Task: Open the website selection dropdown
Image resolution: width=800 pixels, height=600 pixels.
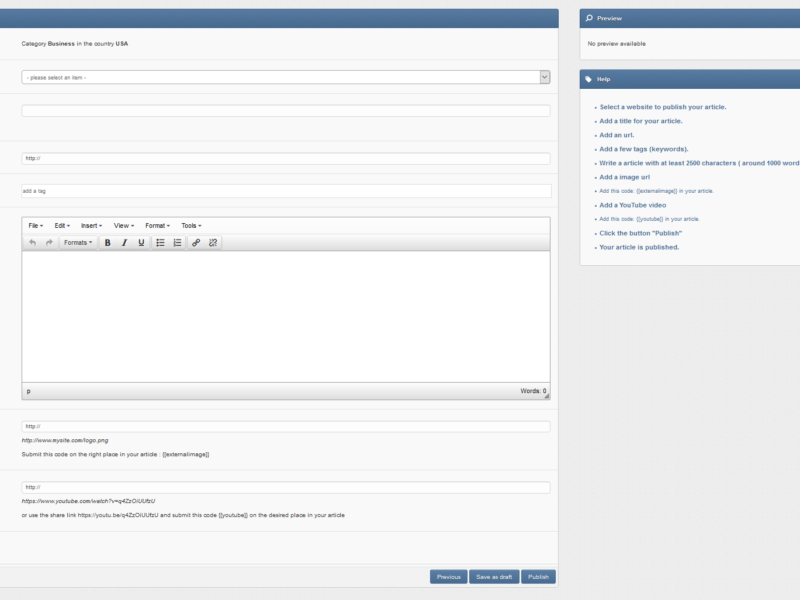Action: (x=286, y=78)
